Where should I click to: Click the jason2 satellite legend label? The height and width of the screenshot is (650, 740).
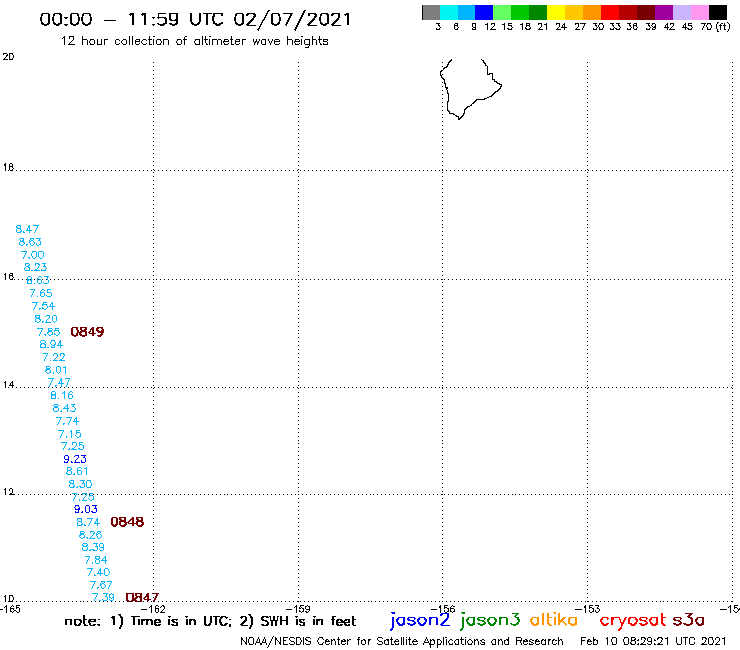pos(420,621)
